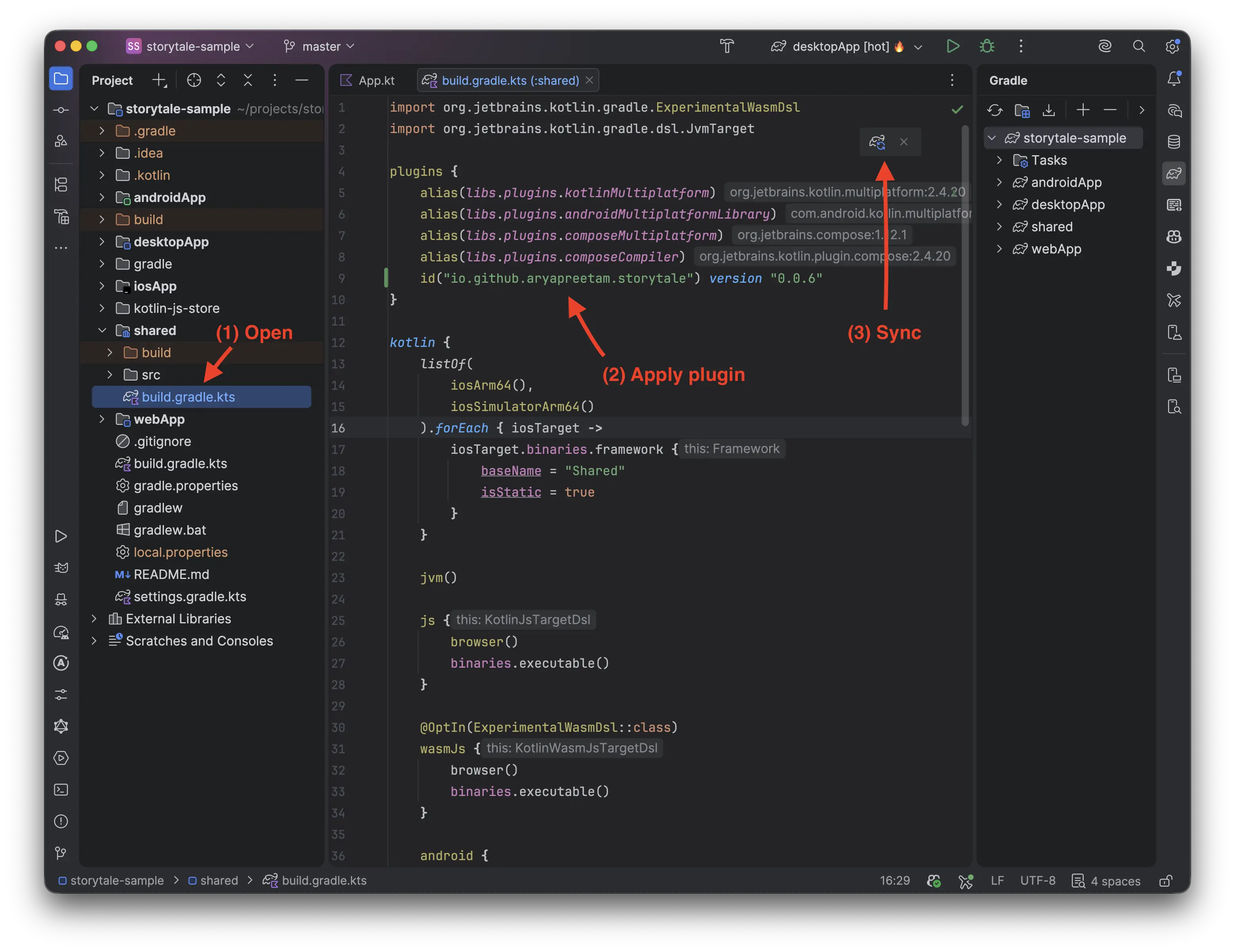Viewport: 1235px width, 952px height.
Task: Download sources in Gradle panel
Action: pyautogui.click(x=1049, y=110)
